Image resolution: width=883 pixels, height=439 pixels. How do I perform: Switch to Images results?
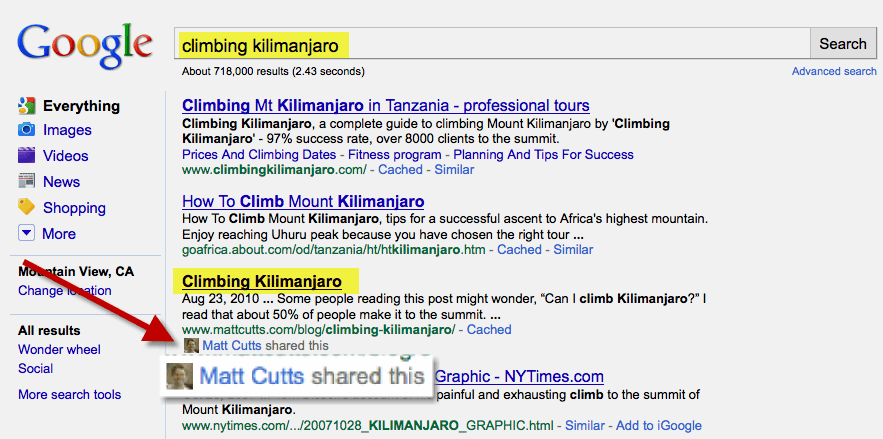point(67,130)
